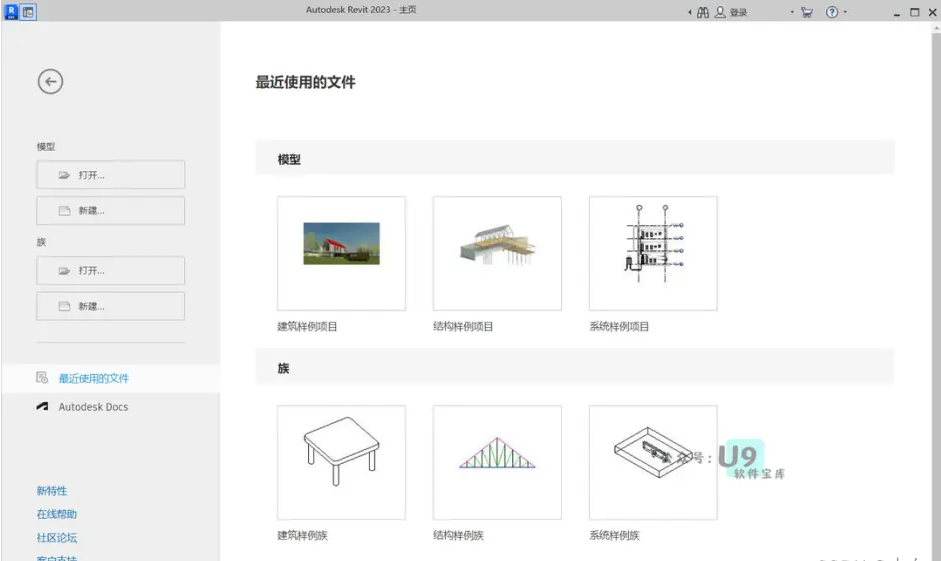
Task: Click the collapse arrow left of binoculars
Action: coord(690,12)
